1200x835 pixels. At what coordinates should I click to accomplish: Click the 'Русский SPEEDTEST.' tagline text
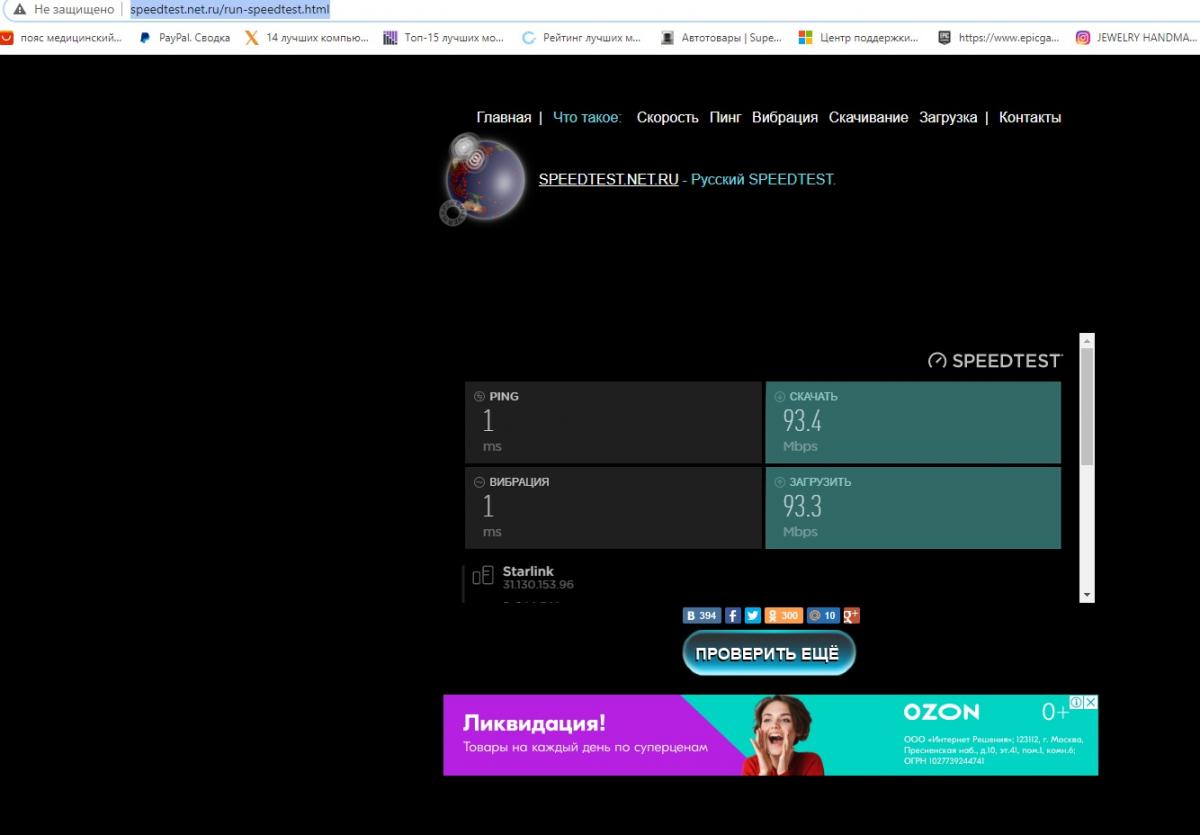763,180
